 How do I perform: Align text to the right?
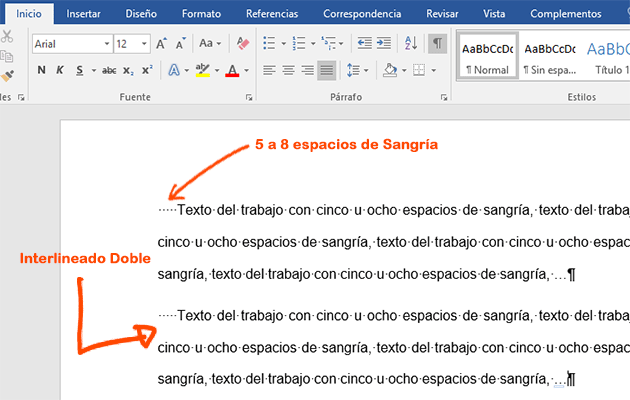[307, 71]
